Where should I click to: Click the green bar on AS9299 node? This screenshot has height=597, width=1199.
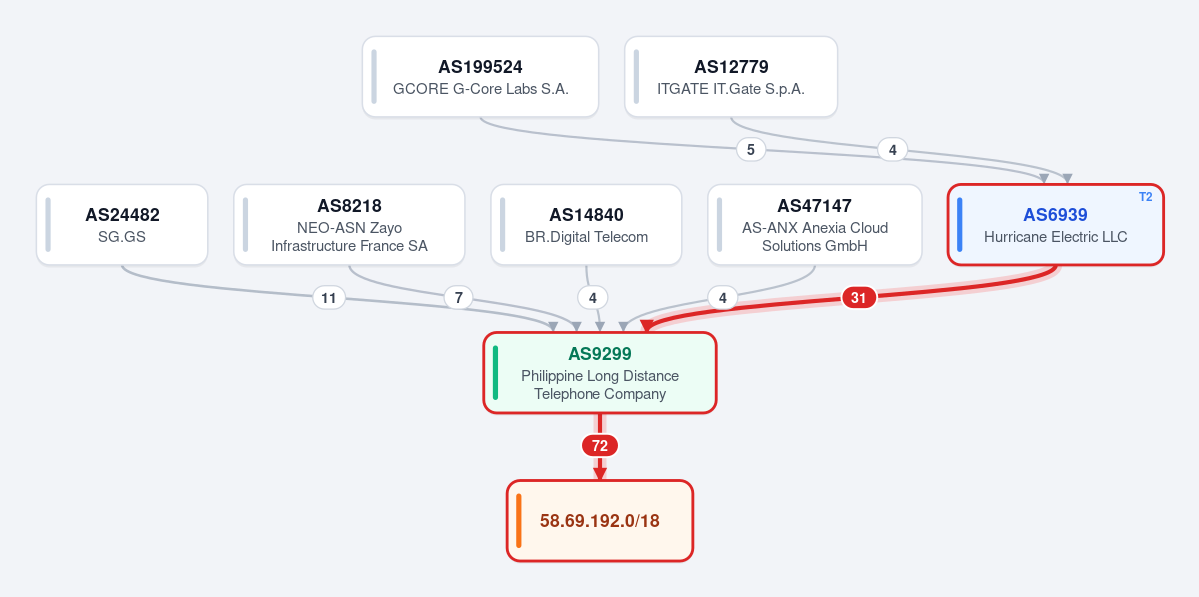pyautogui.click(x=496, y=373)
